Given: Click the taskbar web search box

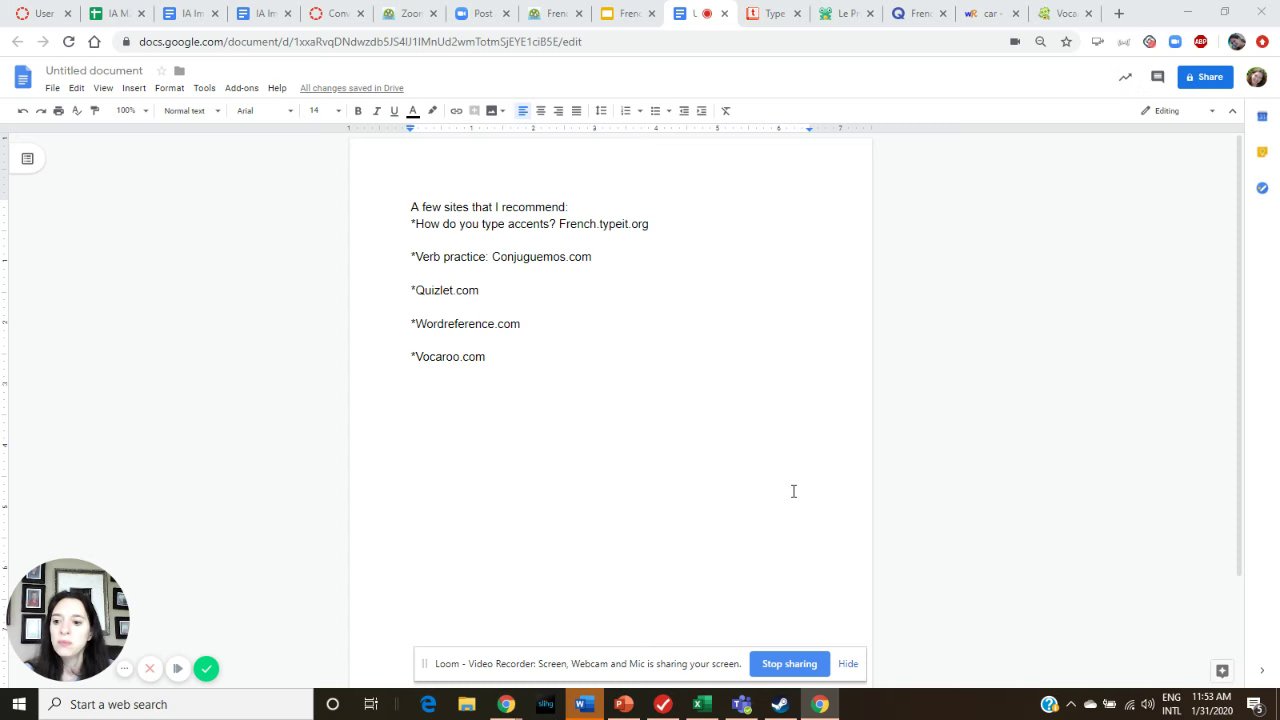Looking at the screenshot, I should [176, 704].
